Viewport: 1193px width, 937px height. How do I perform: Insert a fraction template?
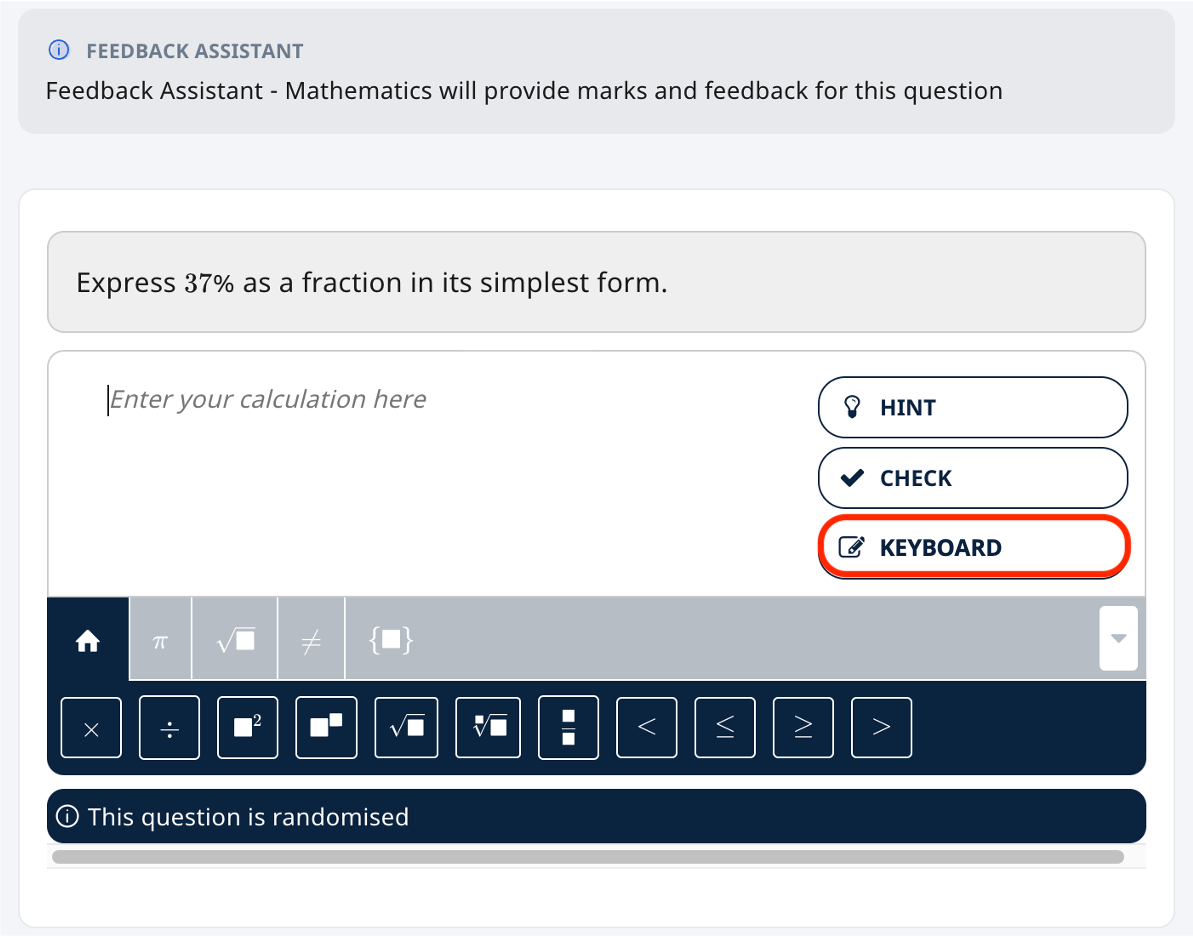tap(568, 727)
